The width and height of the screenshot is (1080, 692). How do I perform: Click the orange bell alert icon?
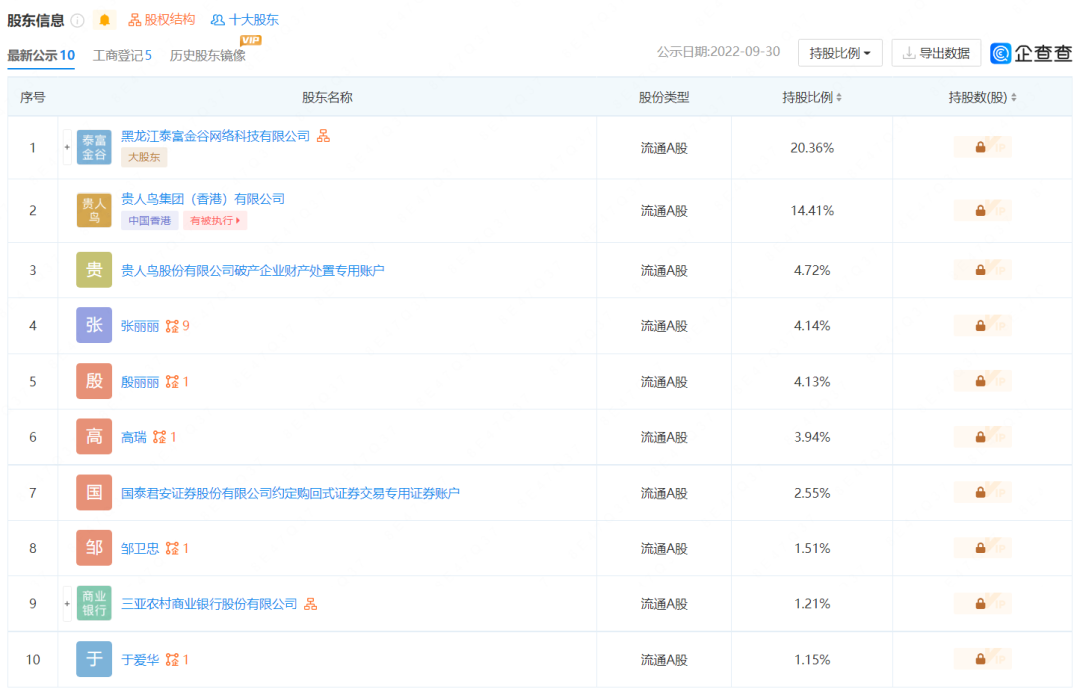[105, 20]
